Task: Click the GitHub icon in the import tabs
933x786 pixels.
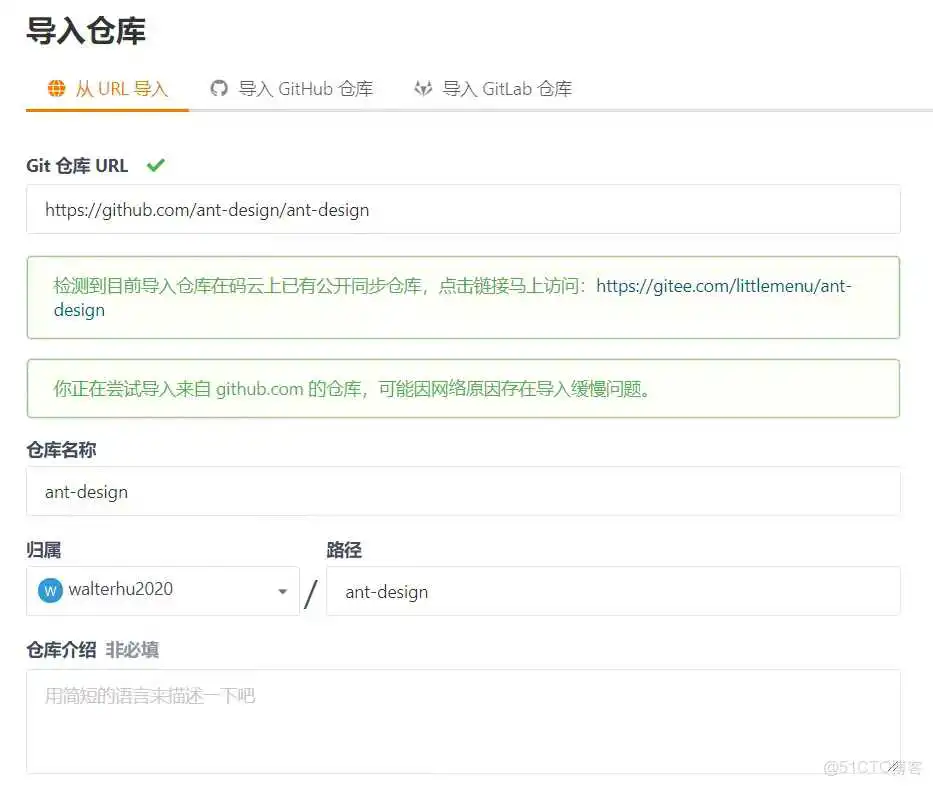Action: 219,88
